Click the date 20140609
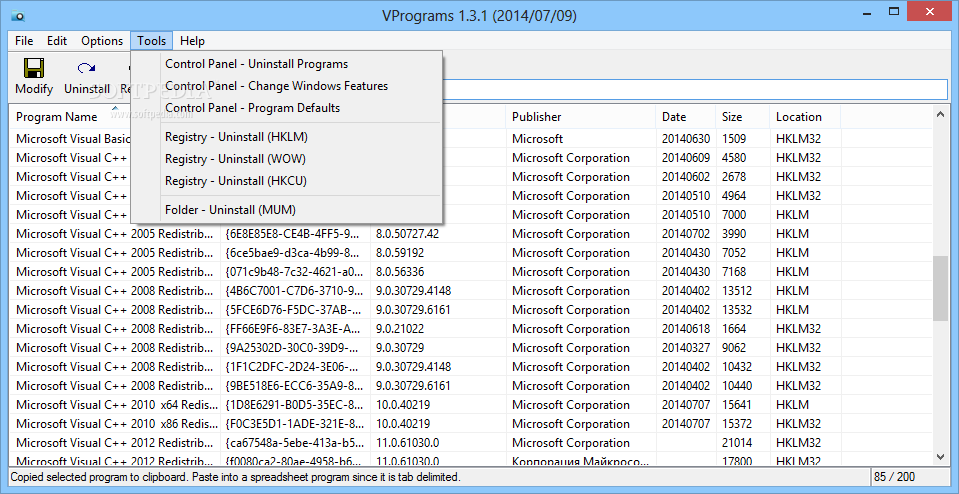The width and height of the screenshot is (959, 494). (x=686, y=158)
